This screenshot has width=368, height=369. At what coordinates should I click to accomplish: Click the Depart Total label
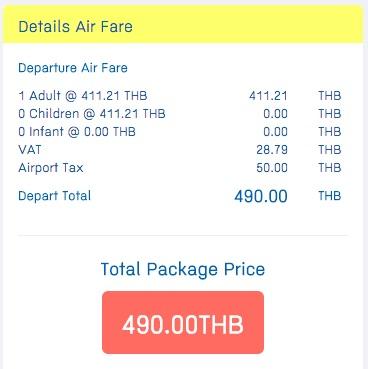coord(55,196)
